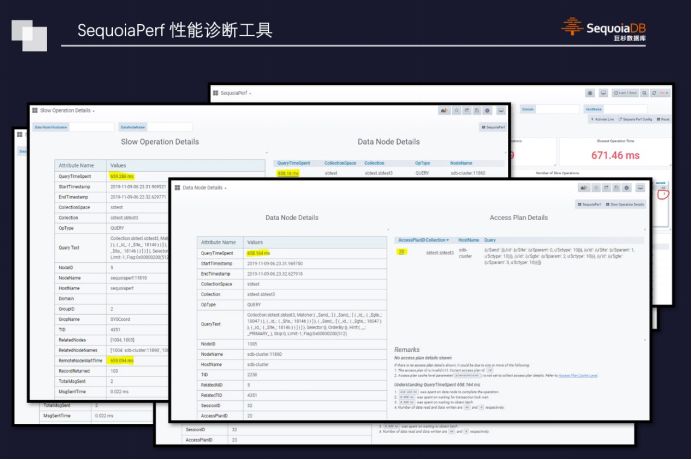The width and height of the screenshot is (692, 460).
Task: Click SequoiaPerf link in Slow Operation Details window
Action: (x=493, y=127)
